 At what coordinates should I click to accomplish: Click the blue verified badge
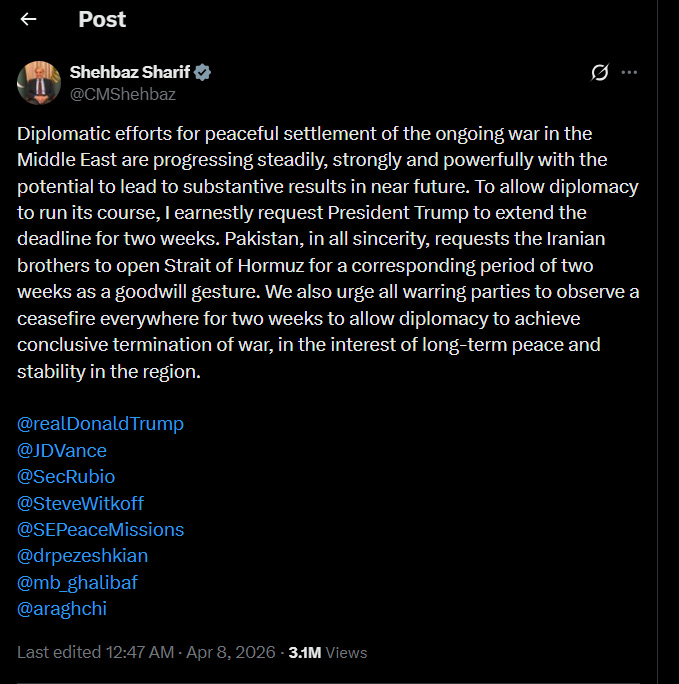[202, 72]
